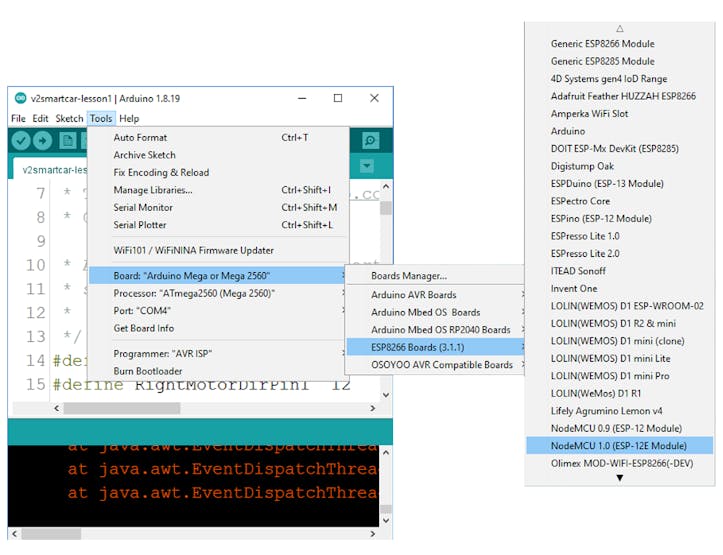The height and width of the screenshot is (555, 723).
Task: Click the Arduino logo in title bar
Action: point(20,98)
